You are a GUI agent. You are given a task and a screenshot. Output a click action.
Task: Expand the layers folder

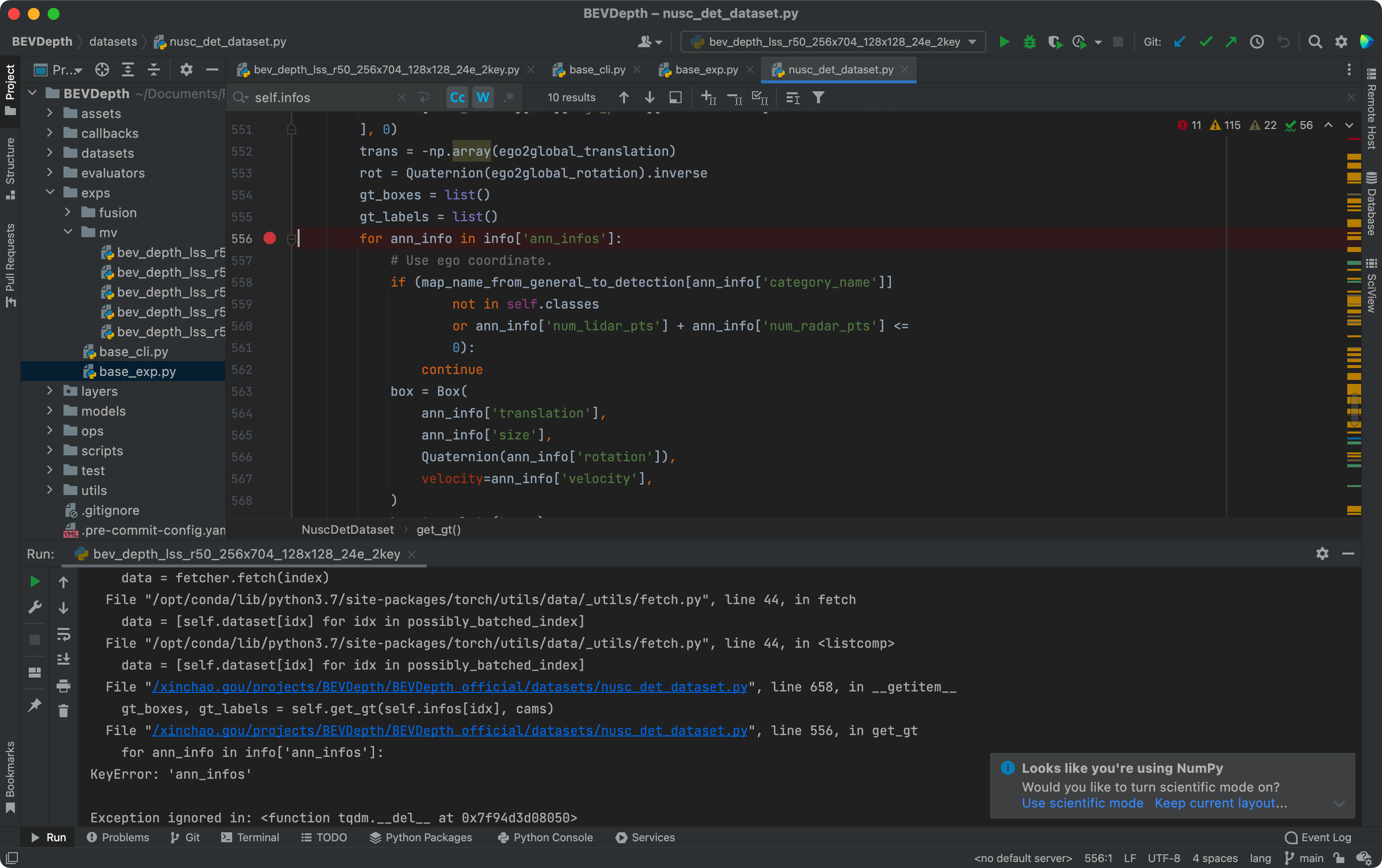click(x=50, y=391)
